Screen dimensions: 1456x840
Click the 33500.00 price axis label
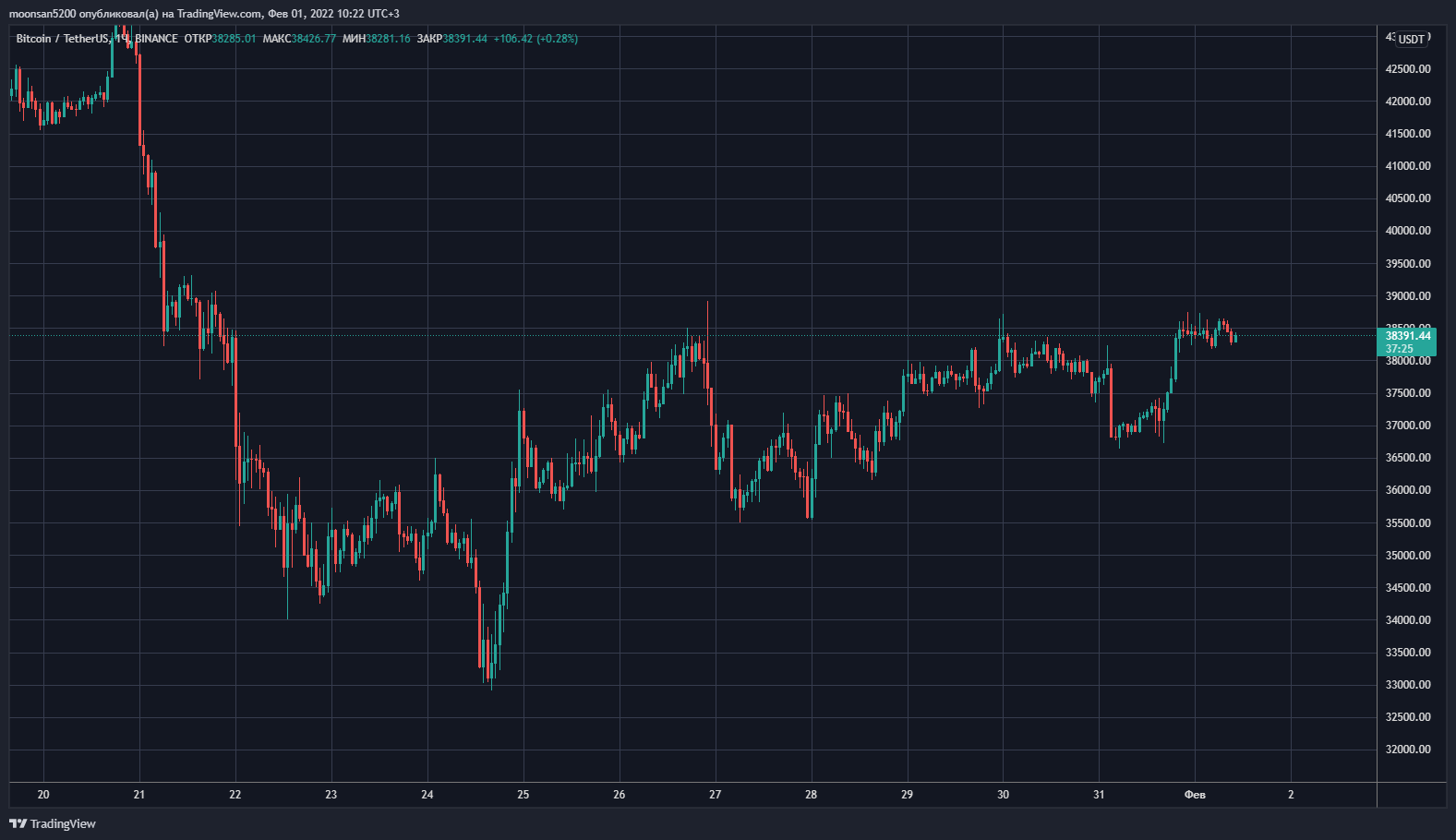point(1408,653)
